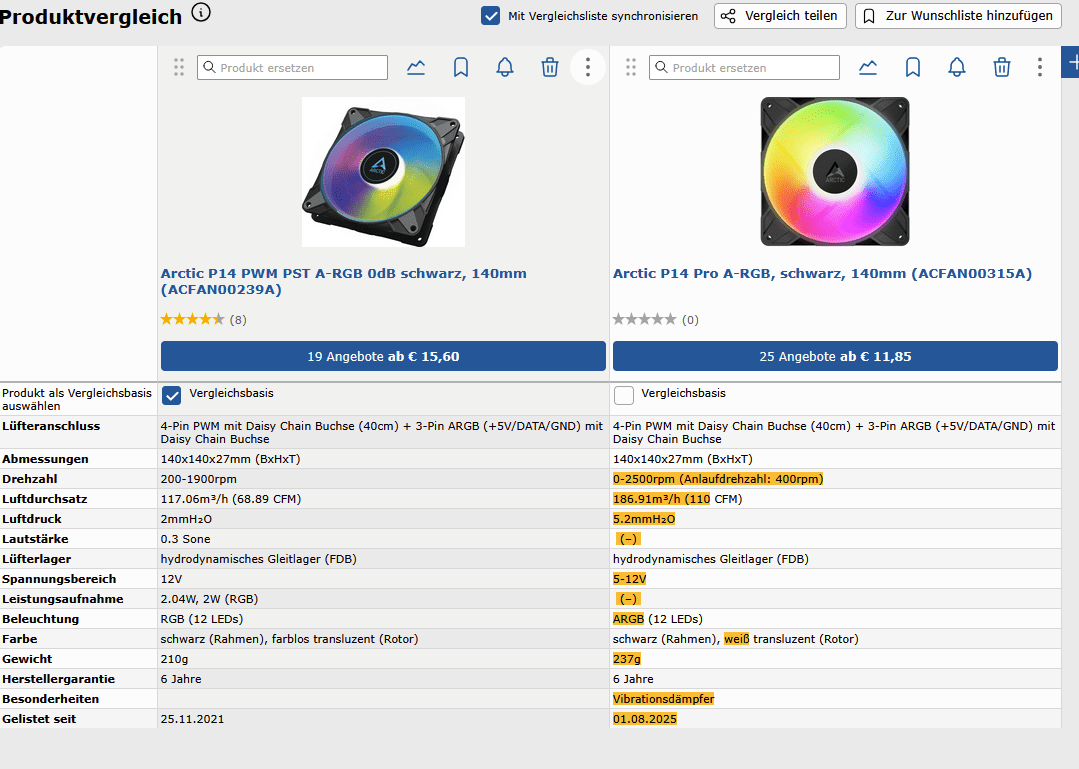This screenshot has height=769, width=1079.
Task: Remove P14 Pro A-RGB with trash icon
Action: 1002,67
